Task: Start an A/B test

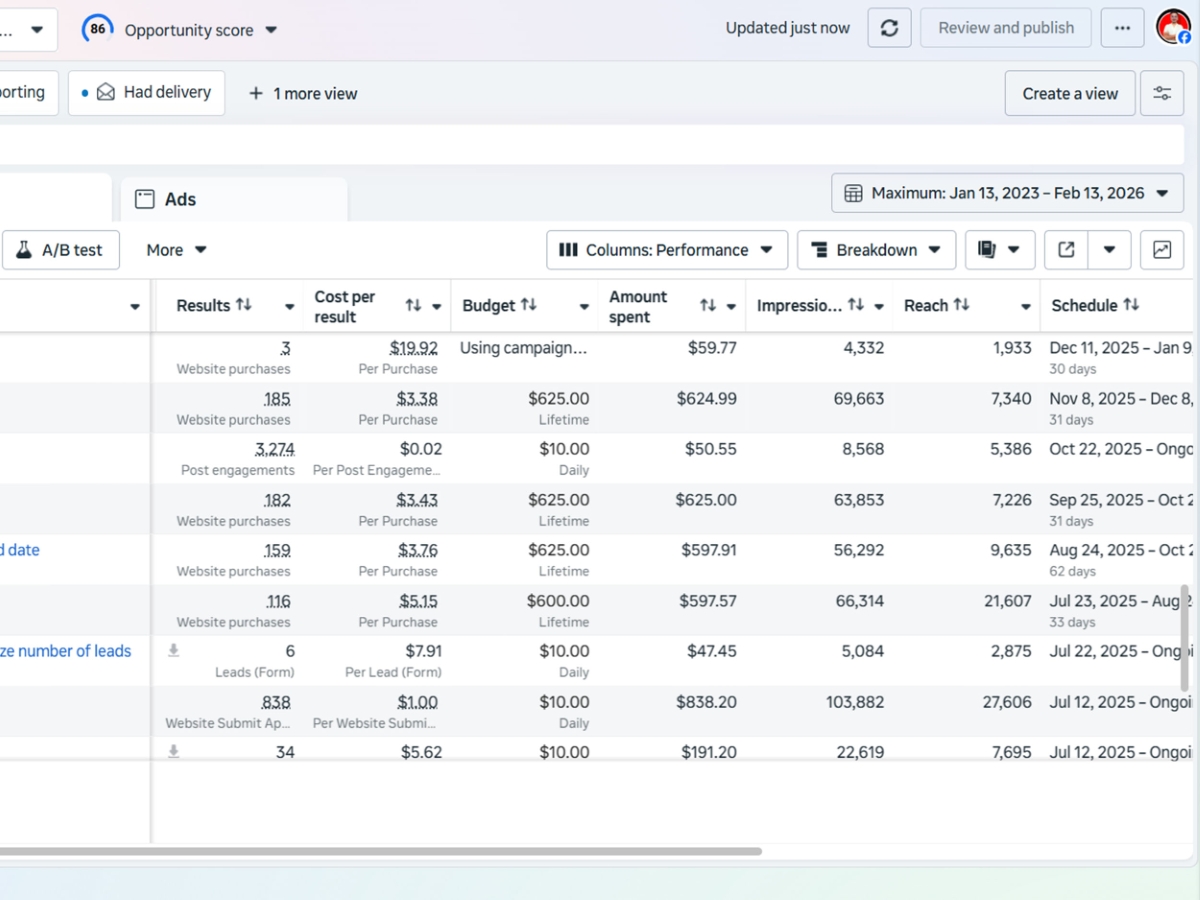Action: click(60, 250)
